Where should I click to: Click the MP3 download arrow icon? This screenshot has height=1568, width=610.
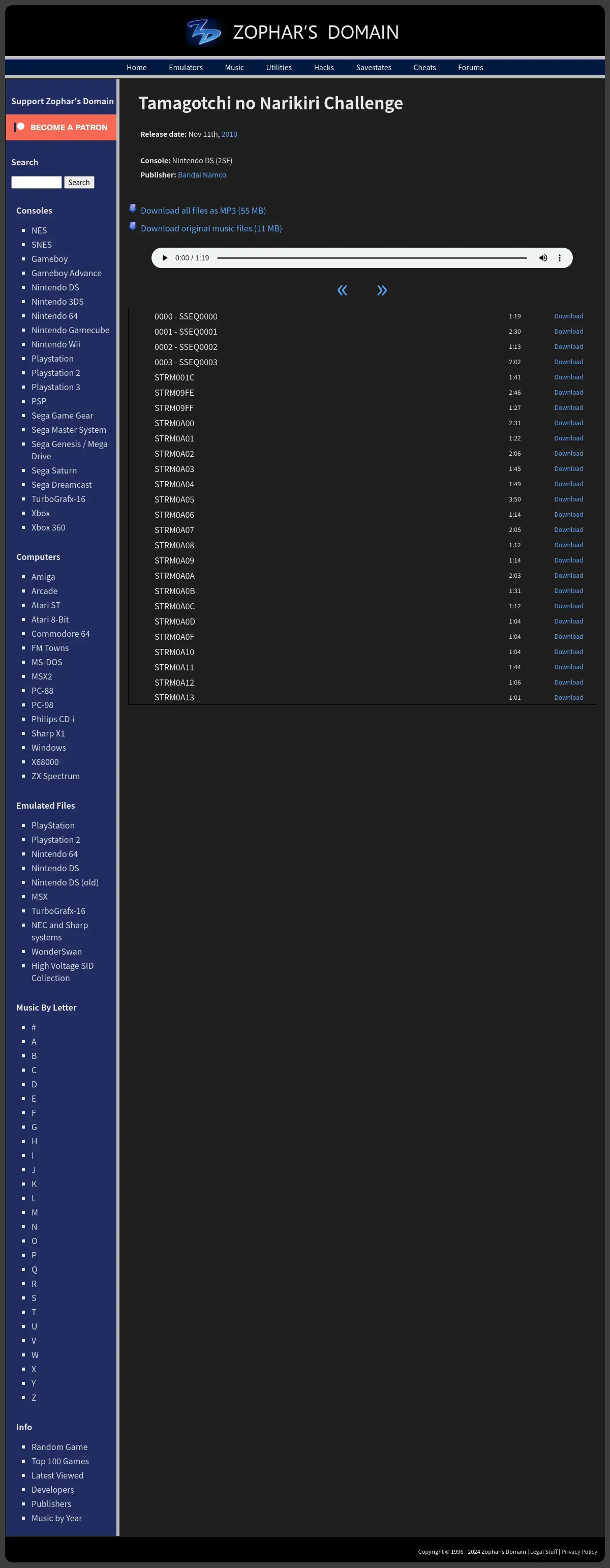pos(133,209)
